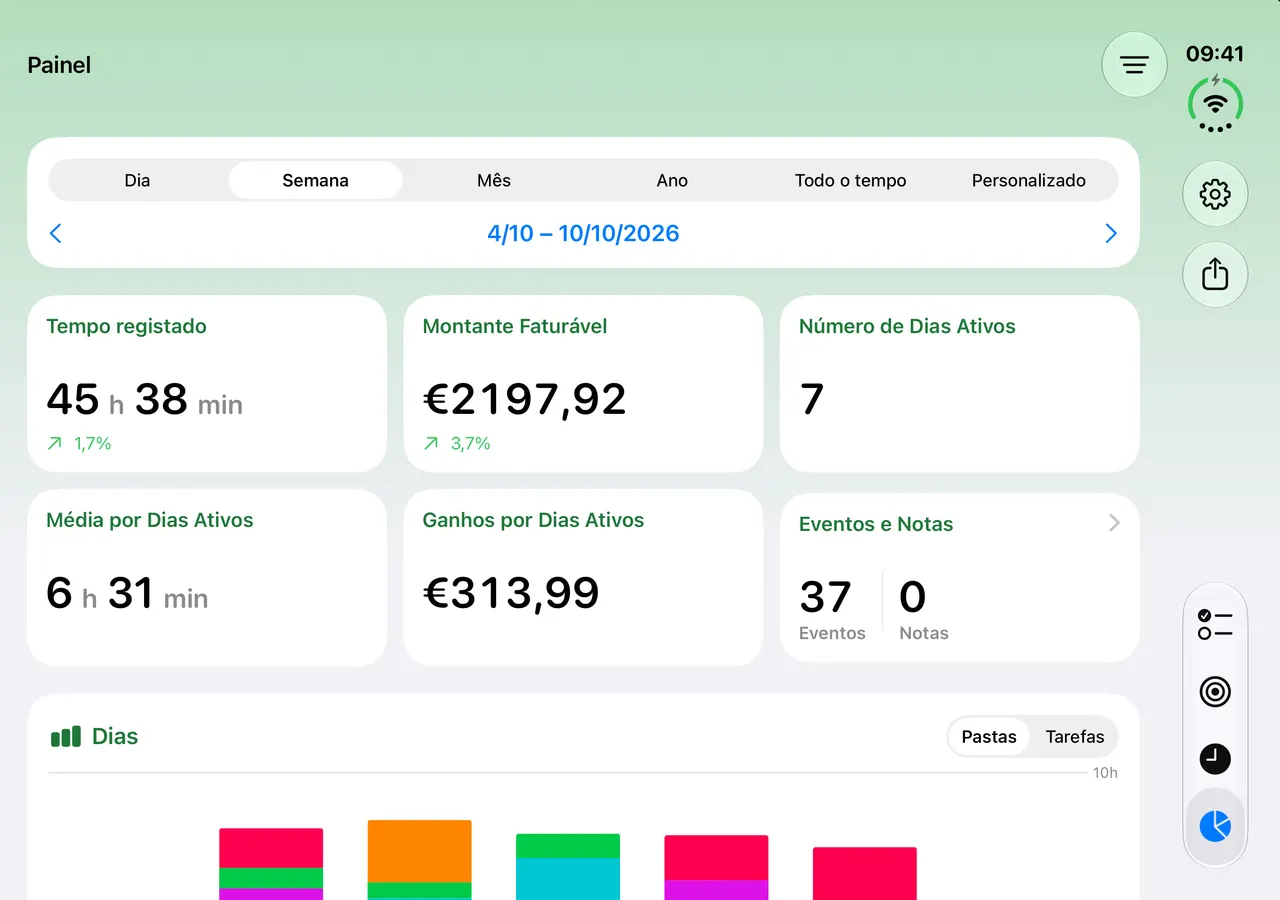Select Todo o tempo period
The height and width of the screenshot is (900, 1280).
[x=850, y=181]
